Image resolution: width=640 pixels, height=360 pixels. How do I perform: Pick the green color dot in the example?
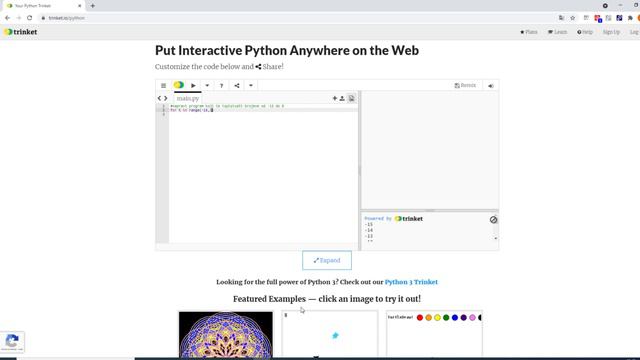coord(446,318)
